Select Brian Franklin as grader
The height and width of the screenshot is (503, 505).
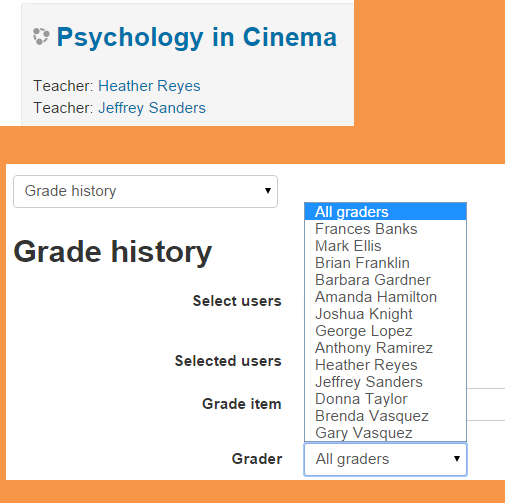pyautogui.click(x=385, y=263)
